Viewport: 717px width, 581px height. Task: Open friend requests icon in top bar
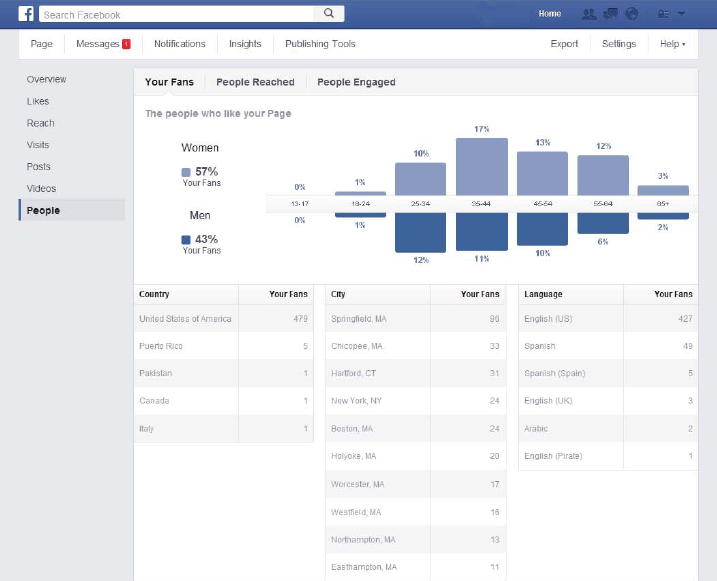pos(588,14)
